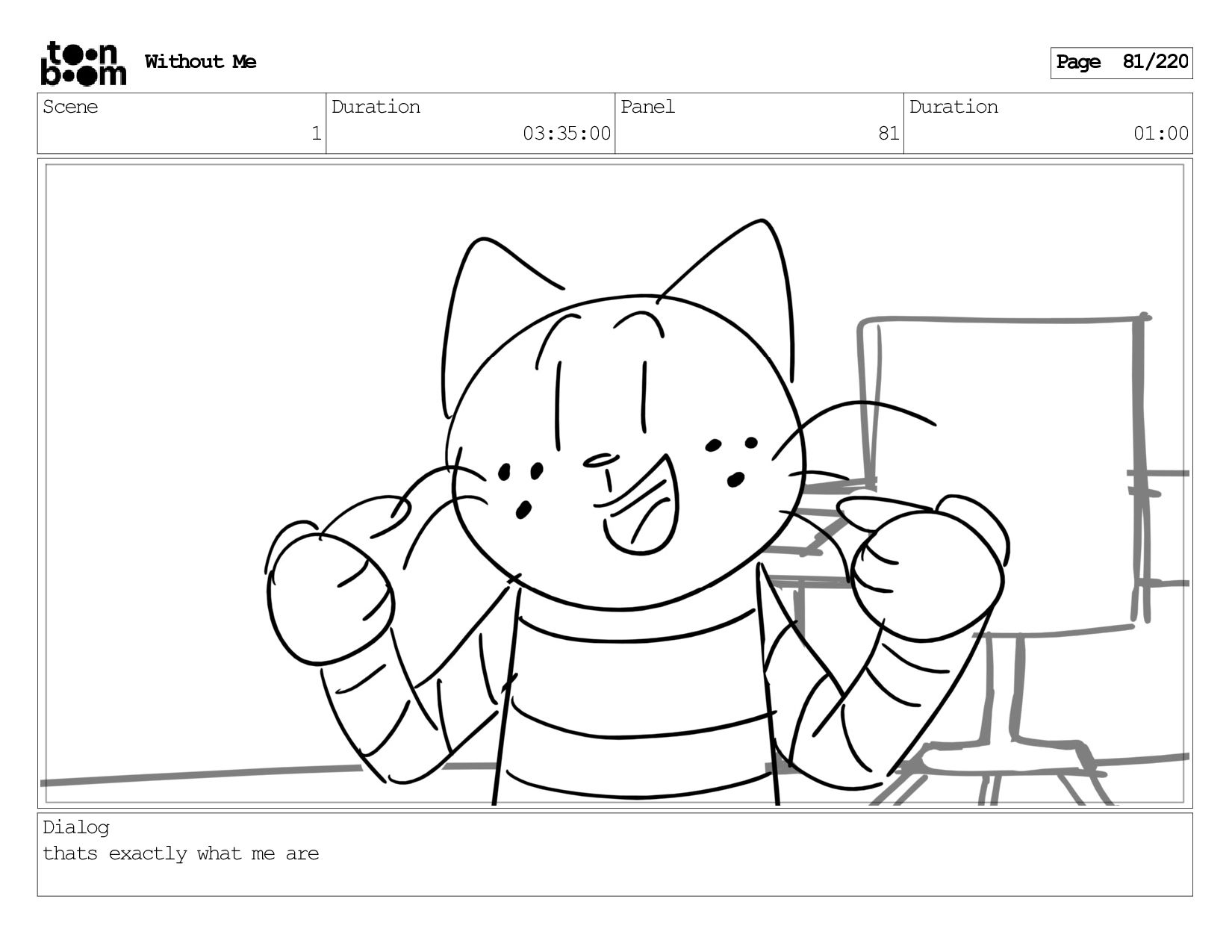Select the 'Without Me' project title

point(200,62)
